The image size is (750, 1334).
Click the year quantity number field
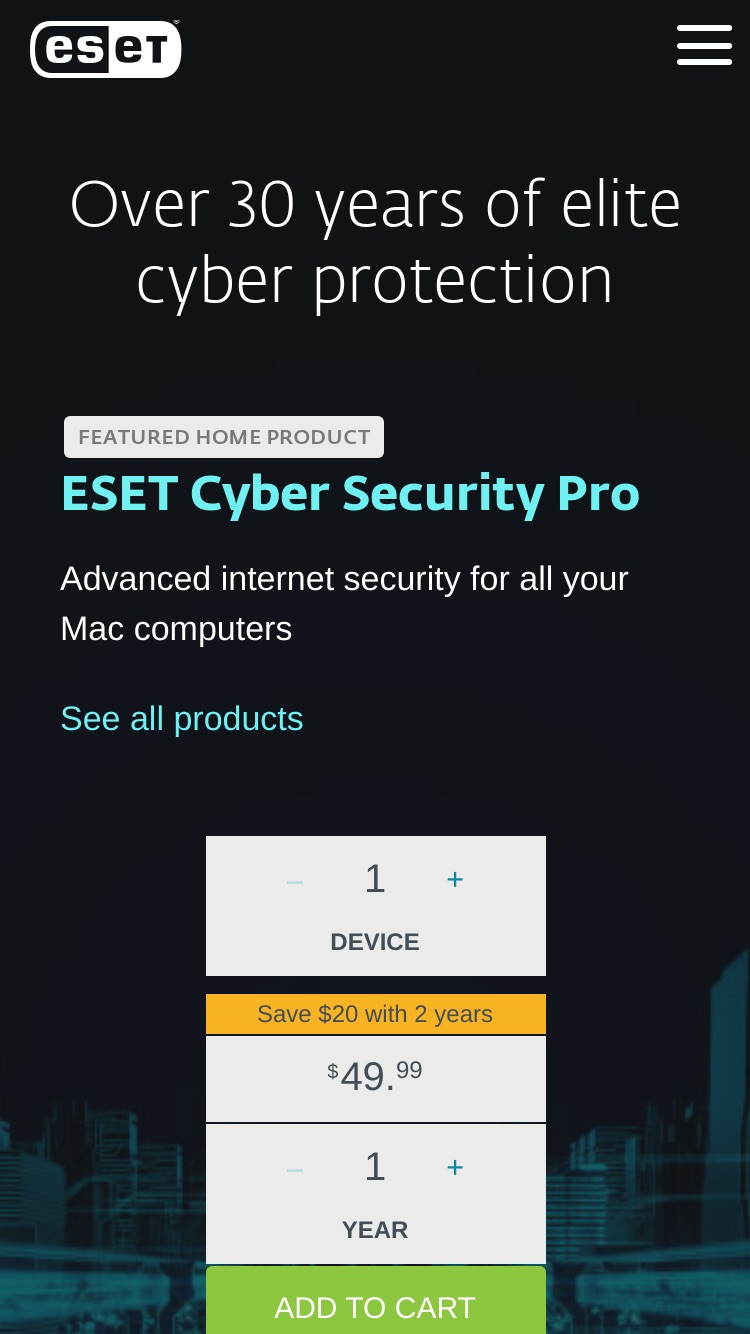coord(375,1167)
